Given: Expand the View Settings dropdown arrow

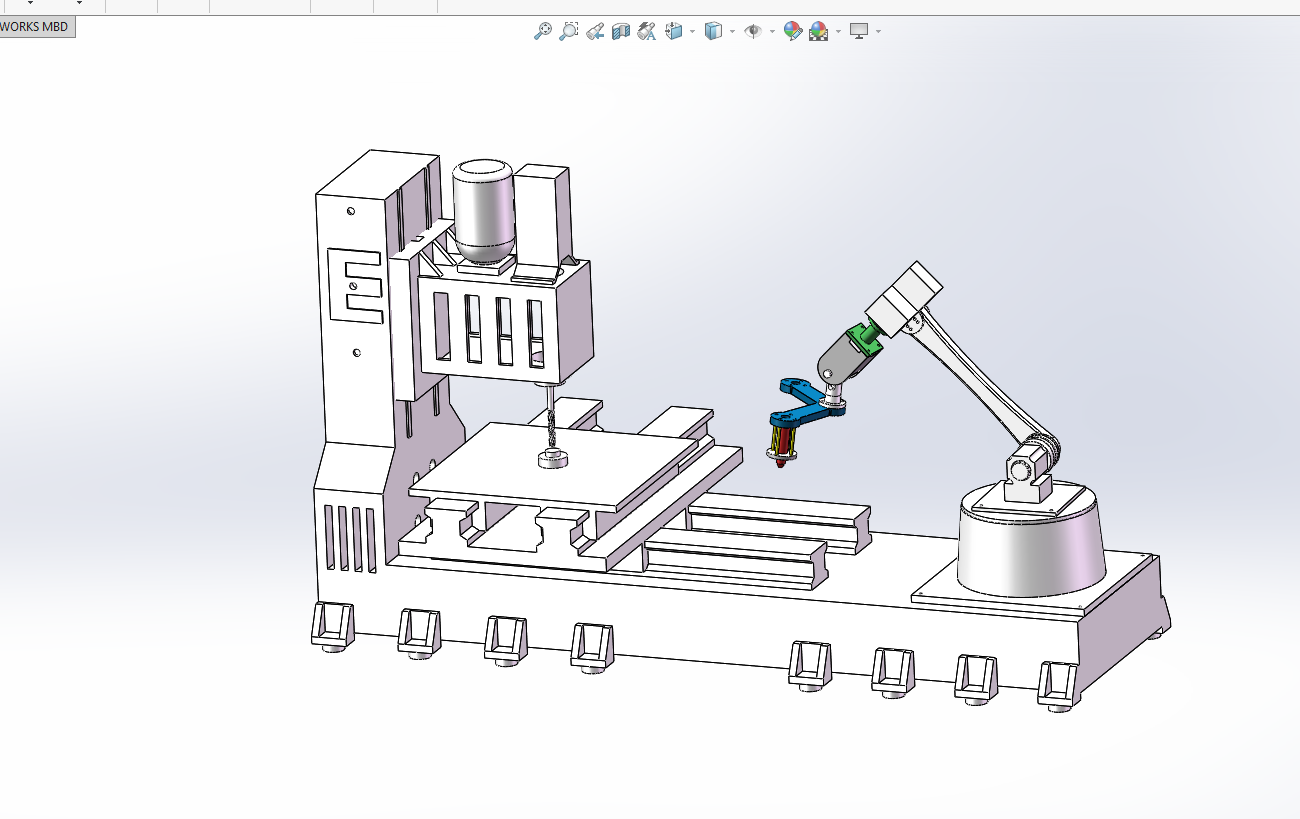Looking at the screenshot, I should (x=878, y=31).
